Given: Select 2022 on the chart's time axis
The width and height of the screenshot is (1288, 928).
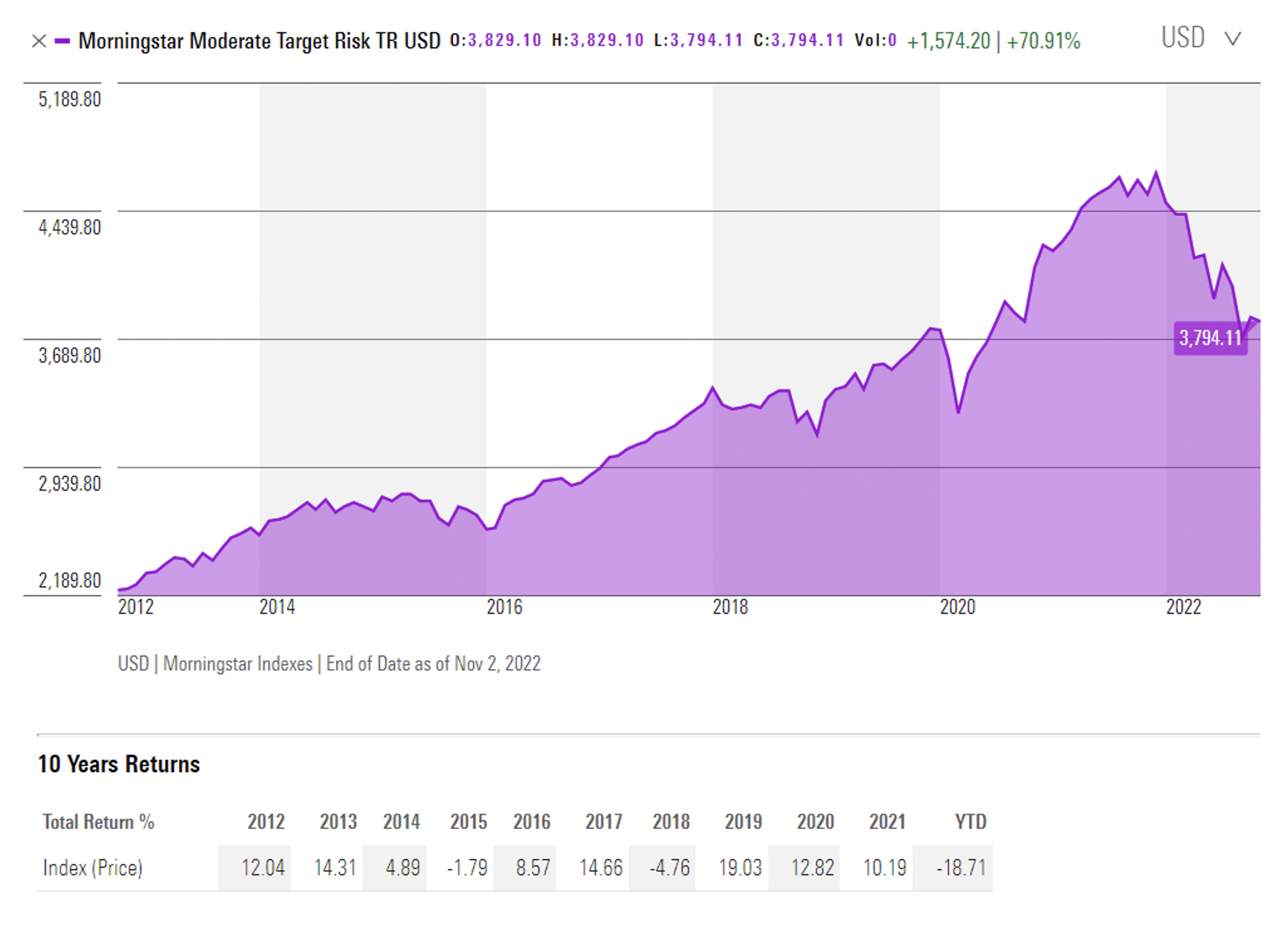Looking at the screenshot, I should 1183,607.
